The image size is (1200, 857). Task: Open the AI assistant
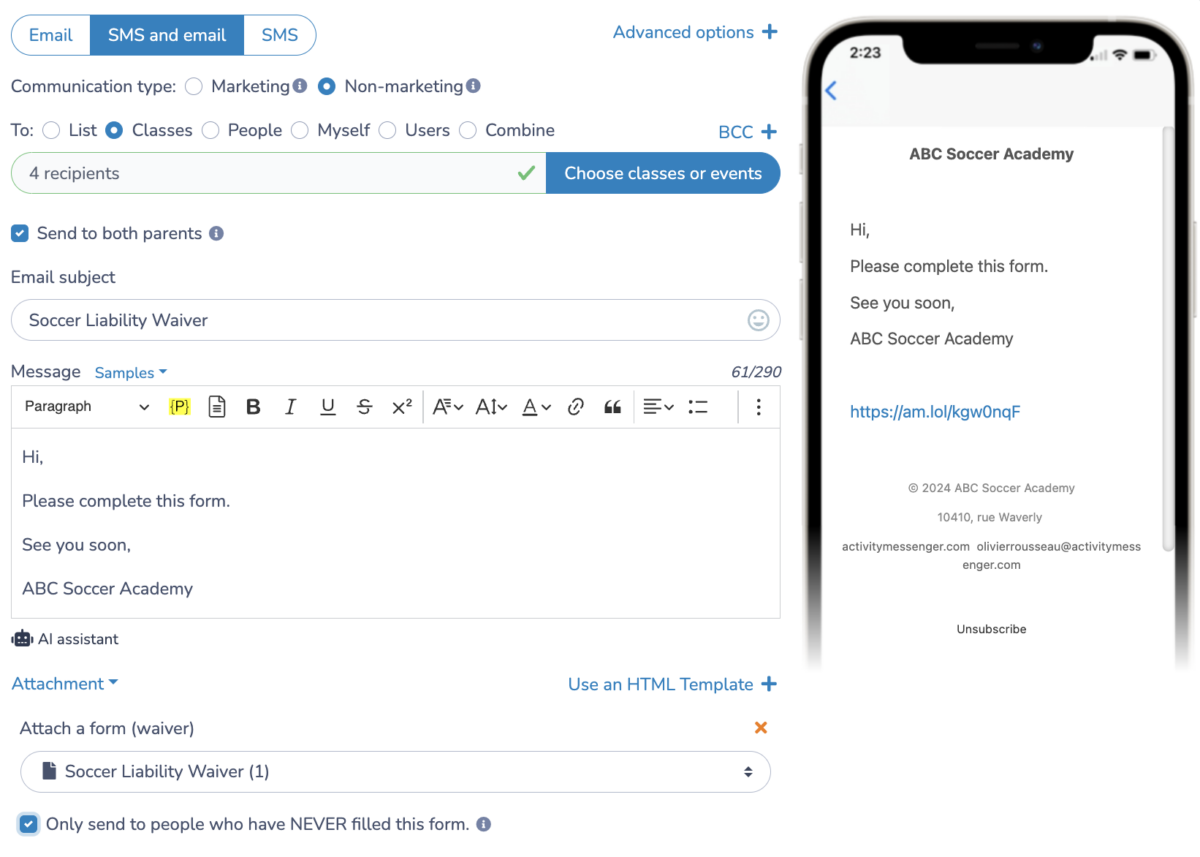coord(64,638)
